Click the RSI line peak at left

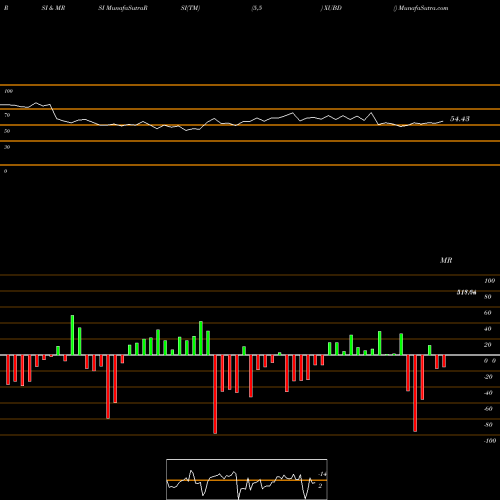pyautogui.click(x=36, y=103)
